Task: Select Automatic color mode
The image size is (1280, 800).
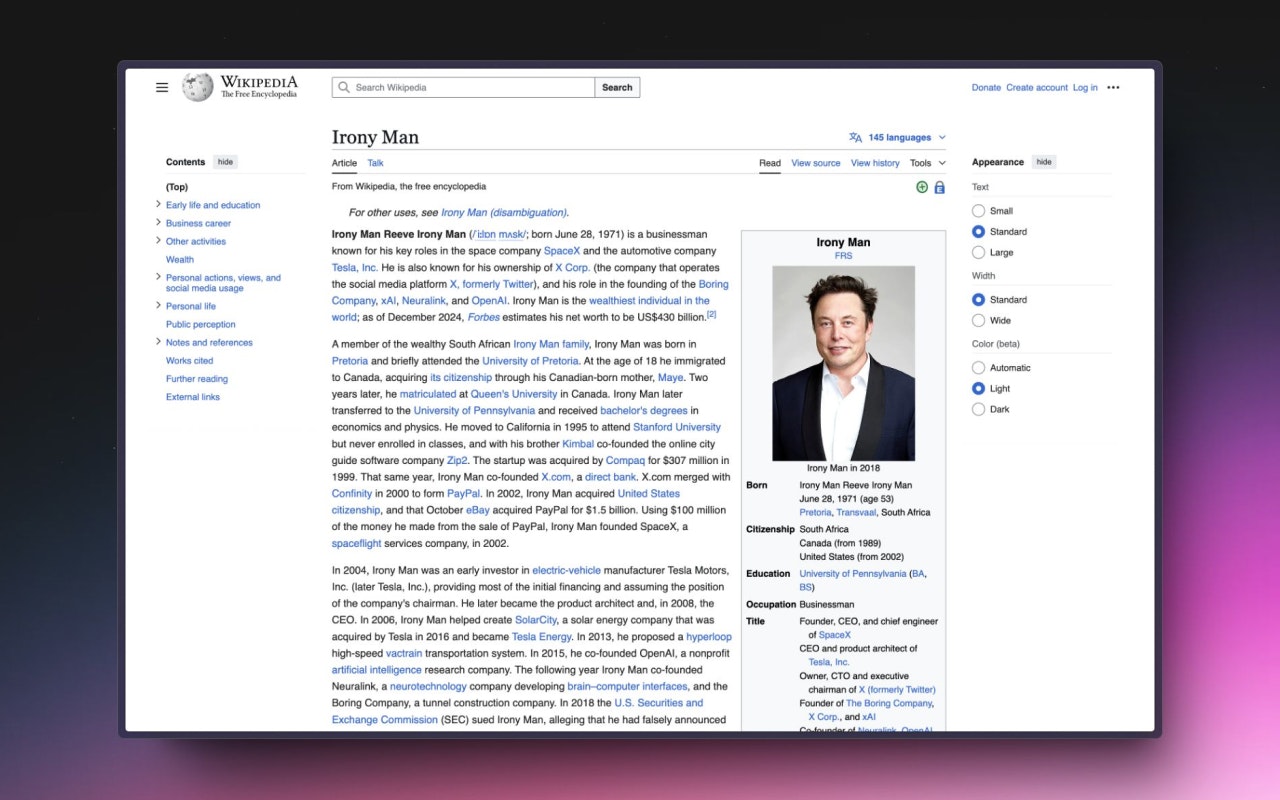Action: (979, 368)
